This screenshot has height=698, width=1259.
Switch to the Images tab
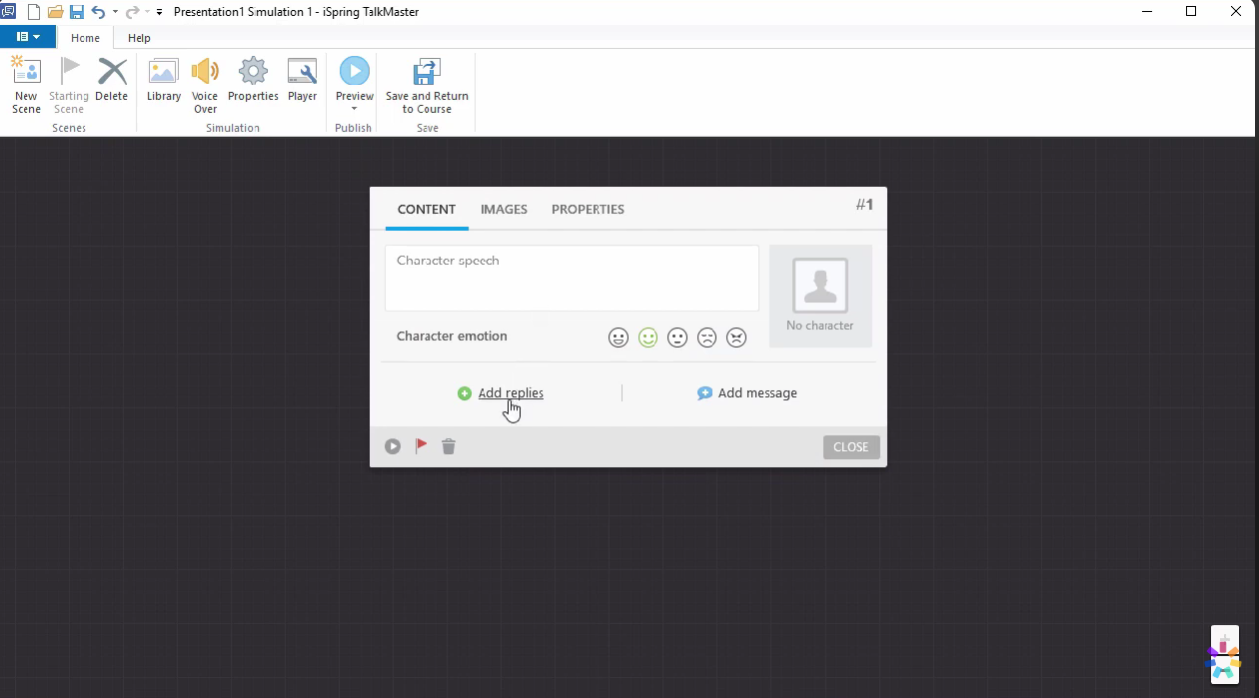[503, 209]
